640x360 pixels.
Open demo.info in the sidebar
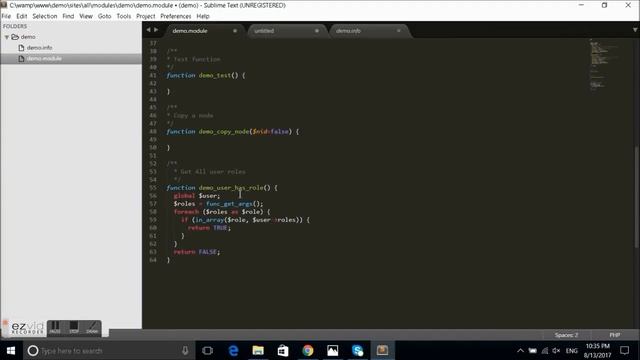40,48
